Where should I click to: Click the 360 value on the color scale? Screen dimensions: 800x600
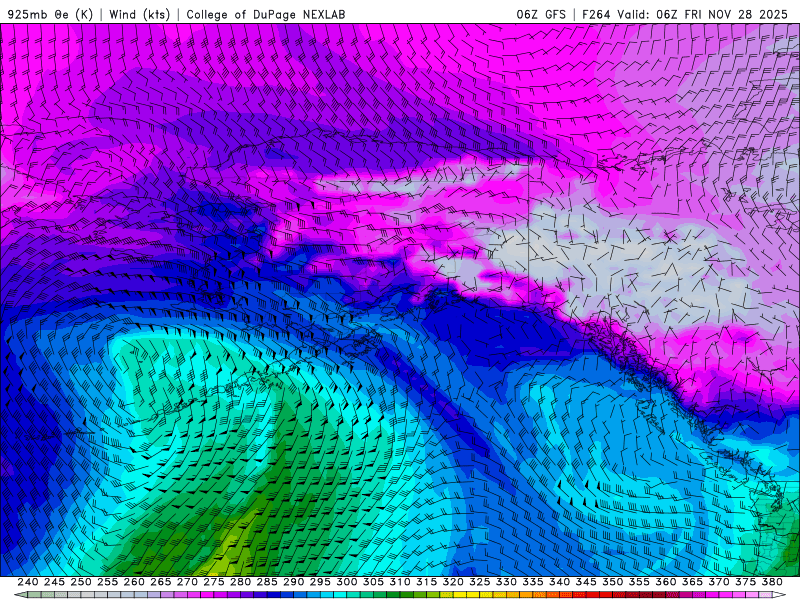click(x=666, y=582)
